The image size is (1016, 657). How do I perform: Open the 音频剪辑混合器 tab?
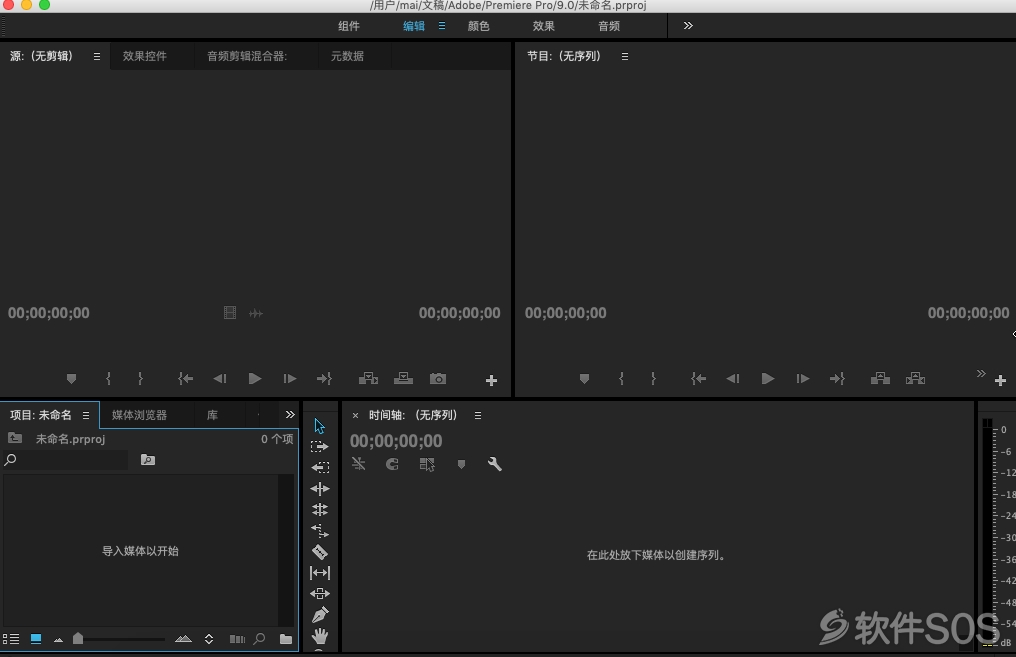[x=247, y=56]
